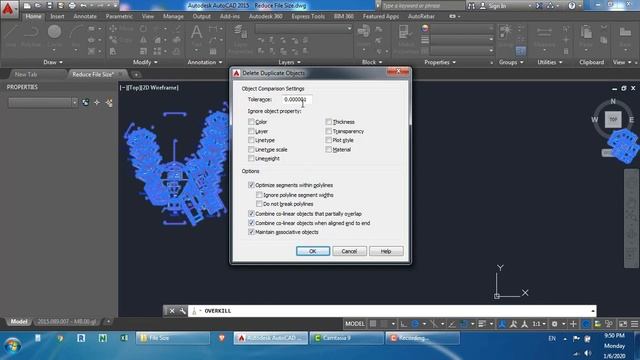This screenshot has height=360, width=640.
Task: Uncheck Maintain associative objects checkbox
Action: (x=251, y=232)
